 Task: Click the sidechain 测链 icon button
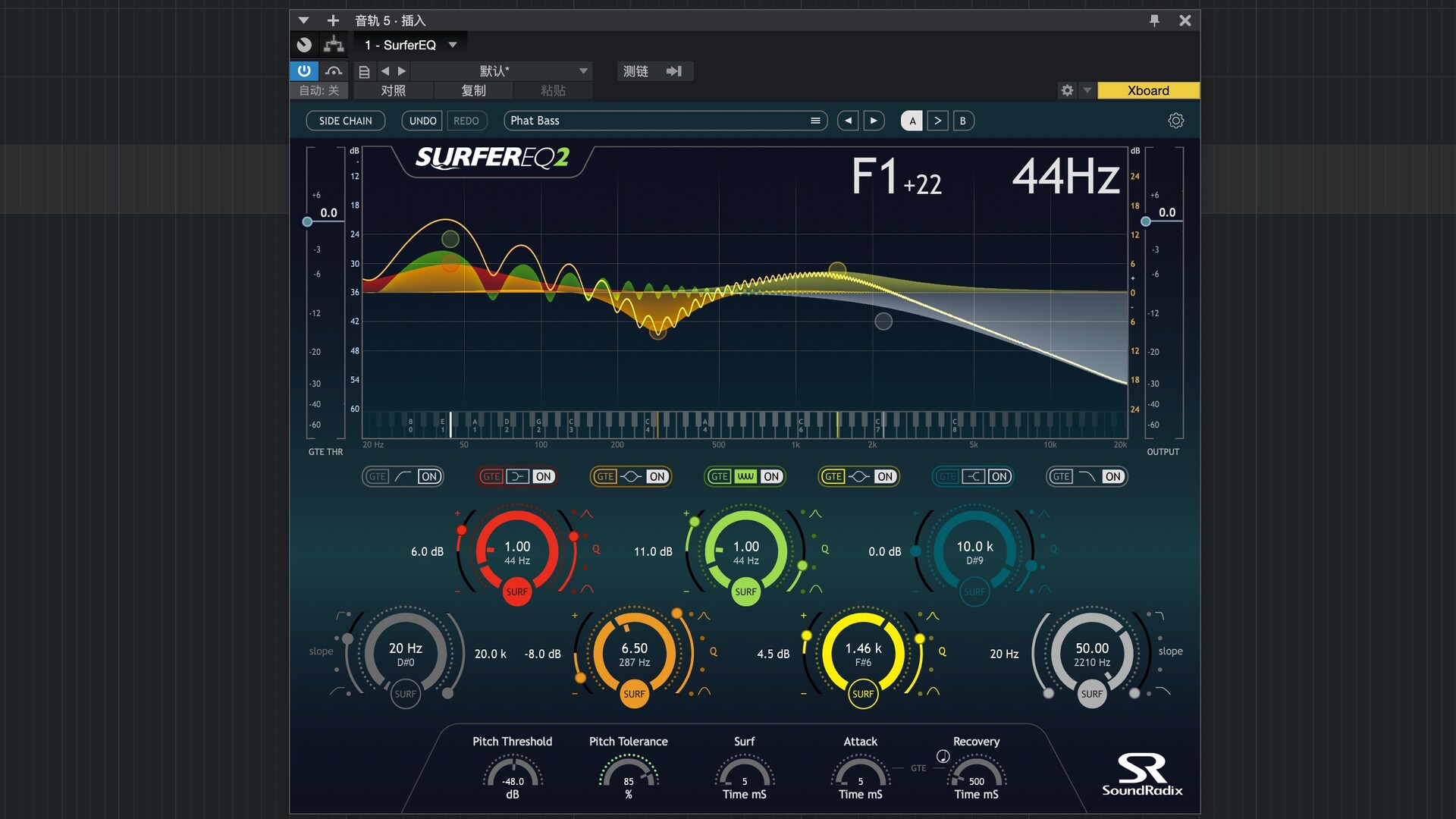coord(673,71)
